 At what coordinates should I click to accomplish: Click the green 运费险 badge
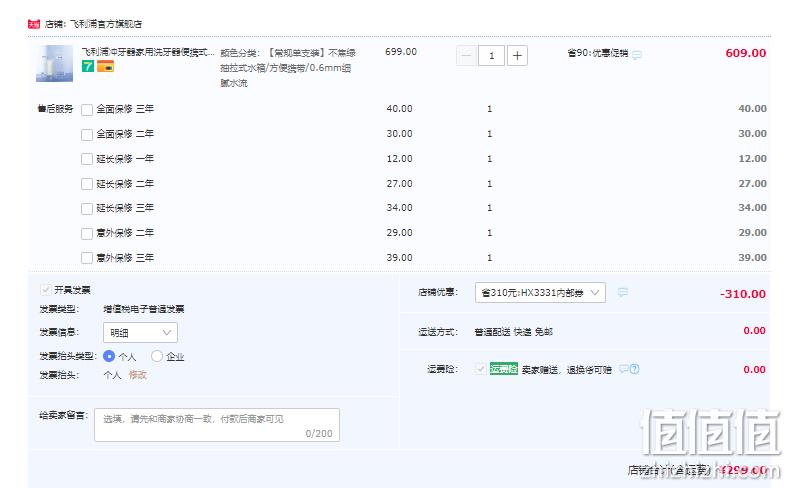coord(503,369)
